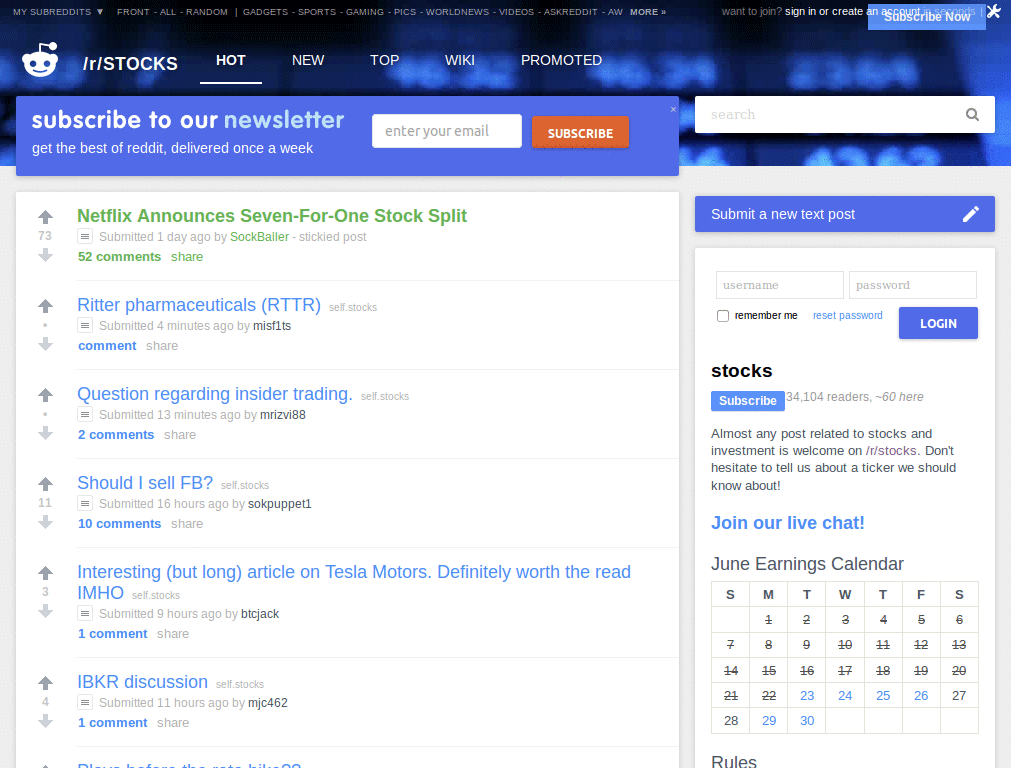Viewport: 1024px width, 768px height.
Task: Click the Subscribe Now button at top
Action: [927, 17]
